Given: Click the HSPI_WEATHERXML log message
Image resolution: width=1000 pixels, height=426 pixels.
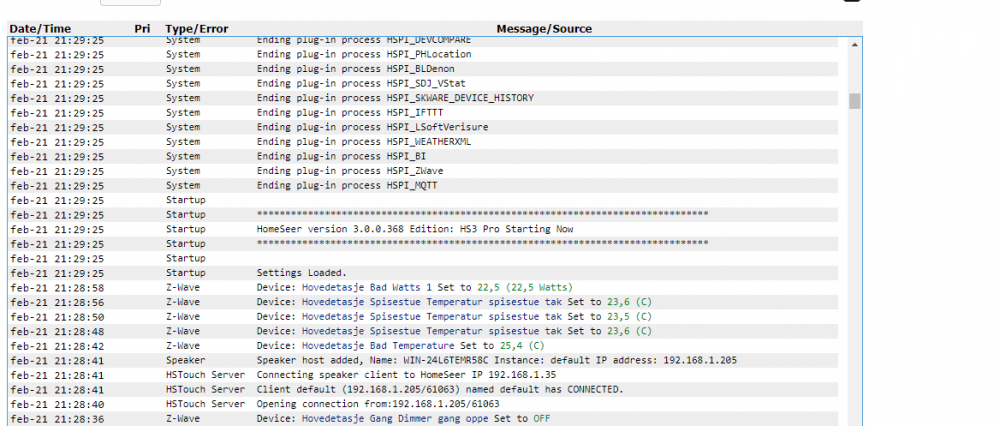Looking at the screenshot, I should tap(364, 141).
